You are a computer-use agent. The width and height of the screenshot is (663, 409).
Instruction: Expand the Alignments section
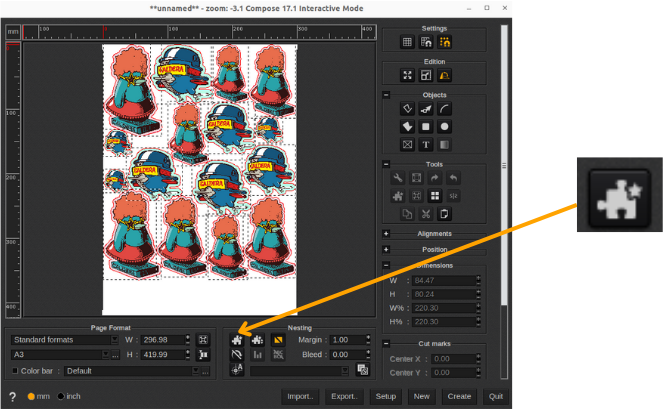tap(387, 234)
